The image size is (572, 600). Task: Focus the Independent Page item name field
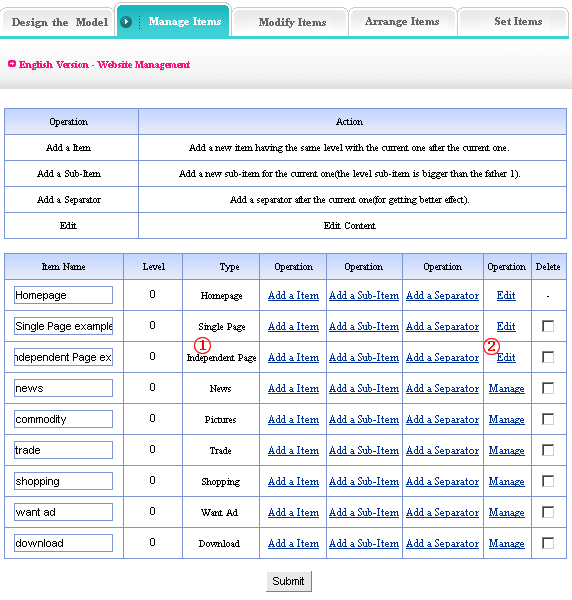click(64, 357)
